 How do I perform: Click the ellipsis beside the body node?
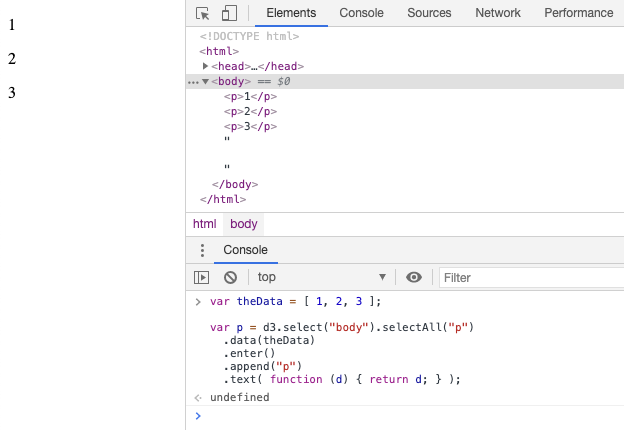coord(193,82)
